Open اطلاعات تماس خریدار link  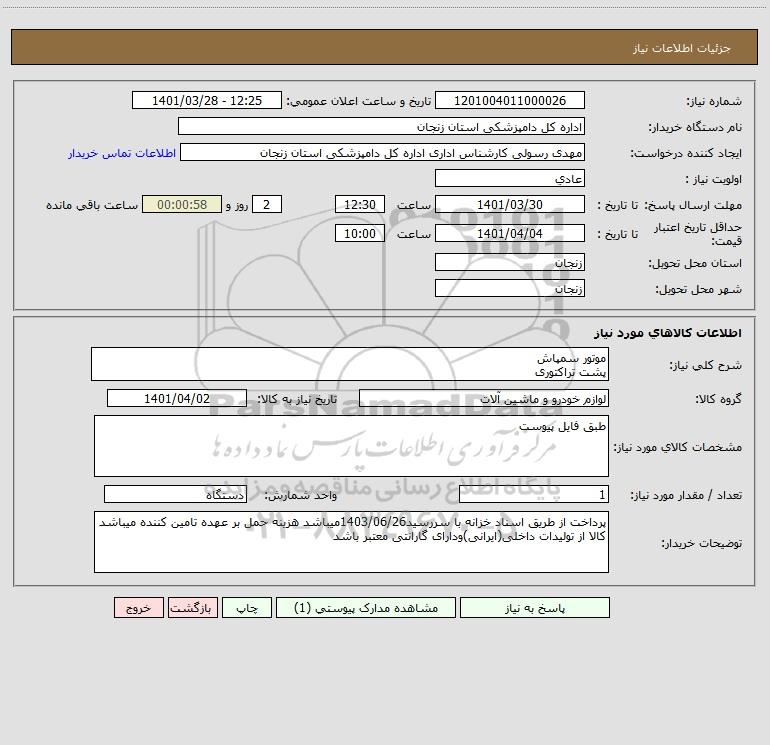(x=122, y=153)
